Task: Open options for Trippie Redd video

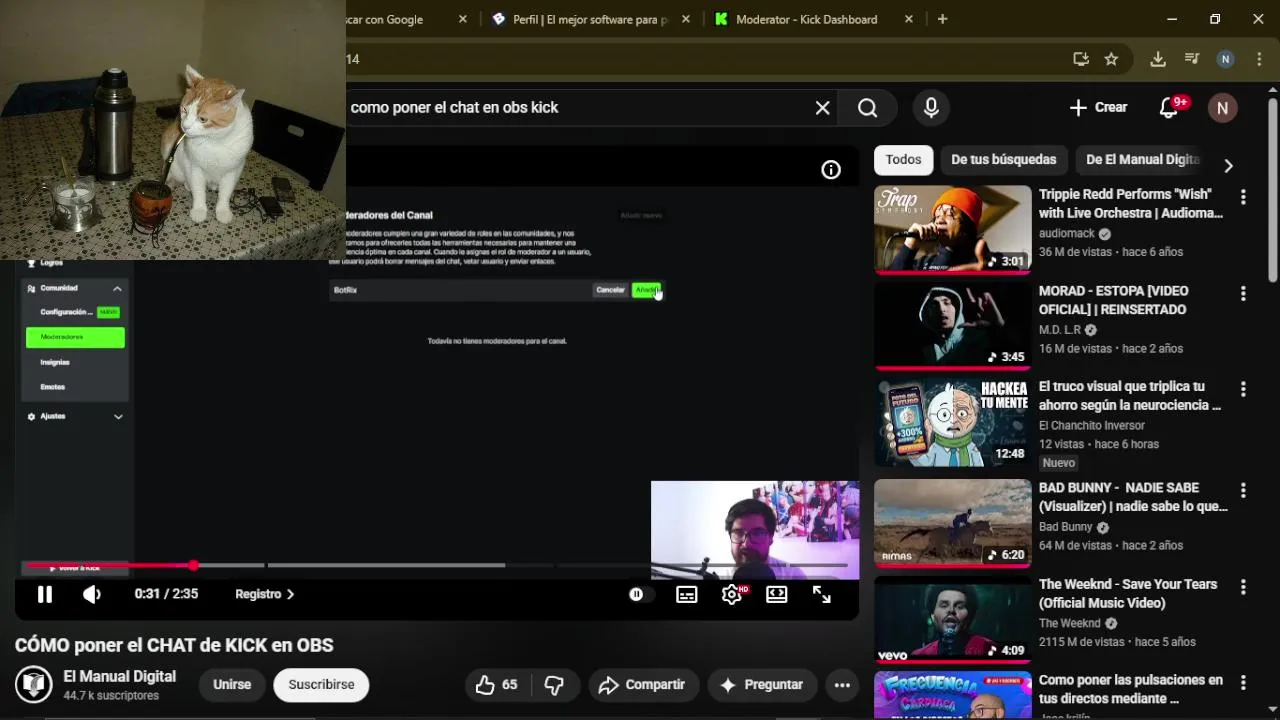Action: [x=1243, y=198]
